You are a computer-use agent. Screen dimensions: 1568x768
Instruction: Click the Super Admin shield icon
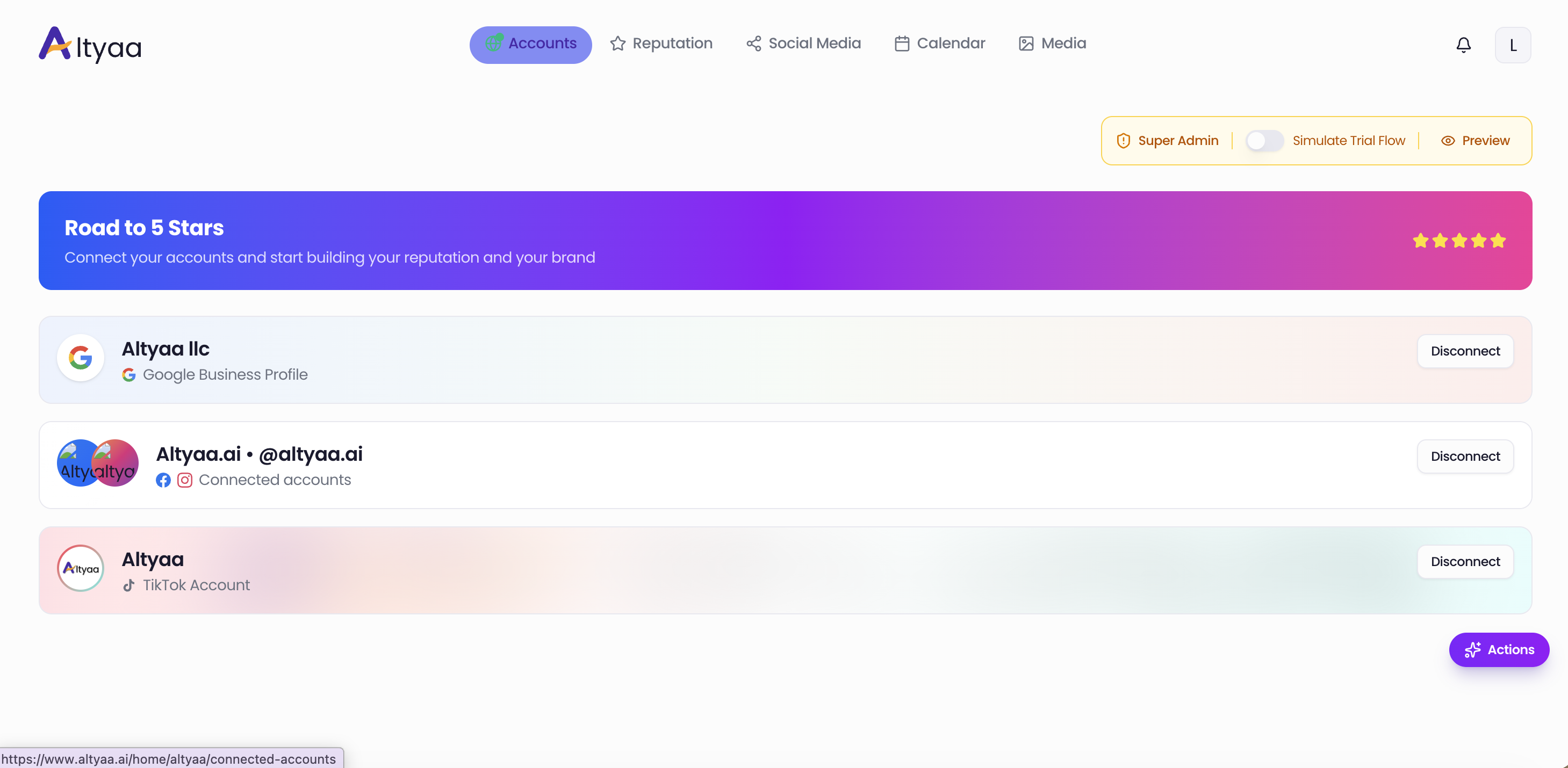(x=1123, y=141)
